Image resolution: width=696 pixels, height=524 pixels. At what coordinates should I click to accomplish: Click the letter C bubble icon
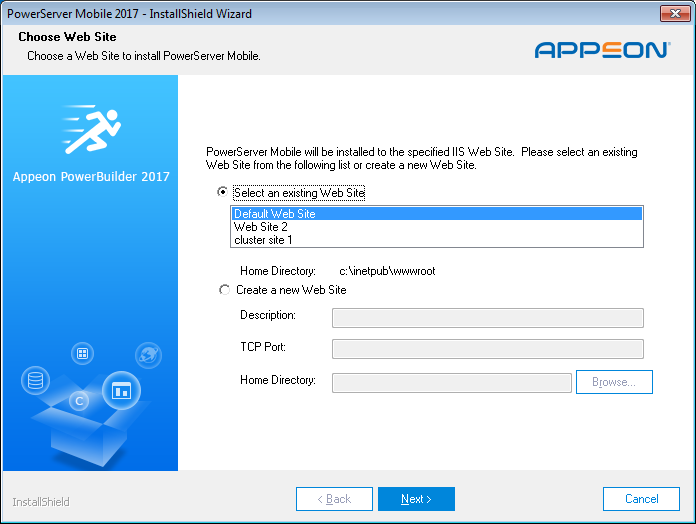click(78, 401)
